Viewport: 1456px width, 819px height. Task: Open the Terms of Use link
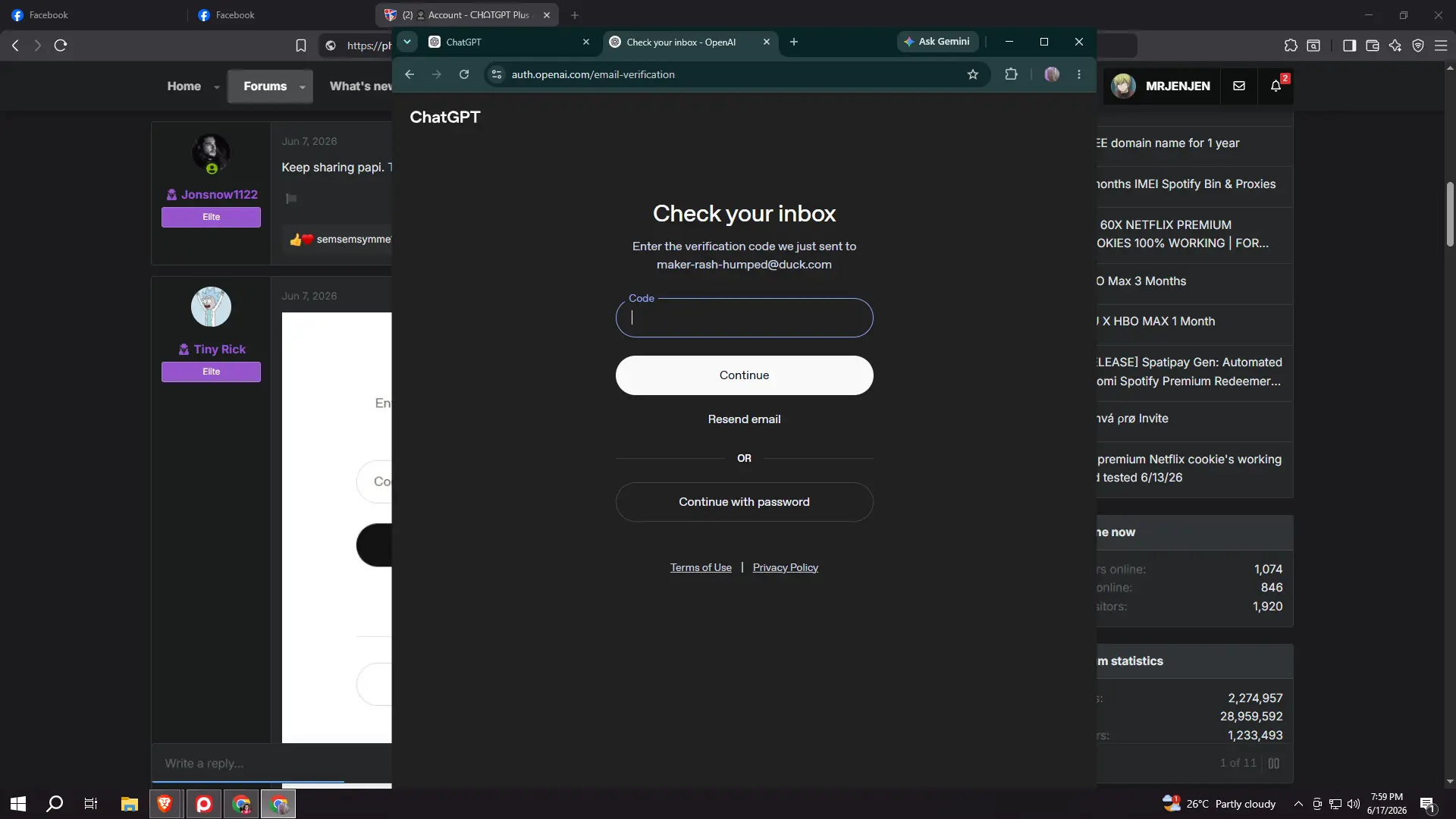(x=701, y=567)
